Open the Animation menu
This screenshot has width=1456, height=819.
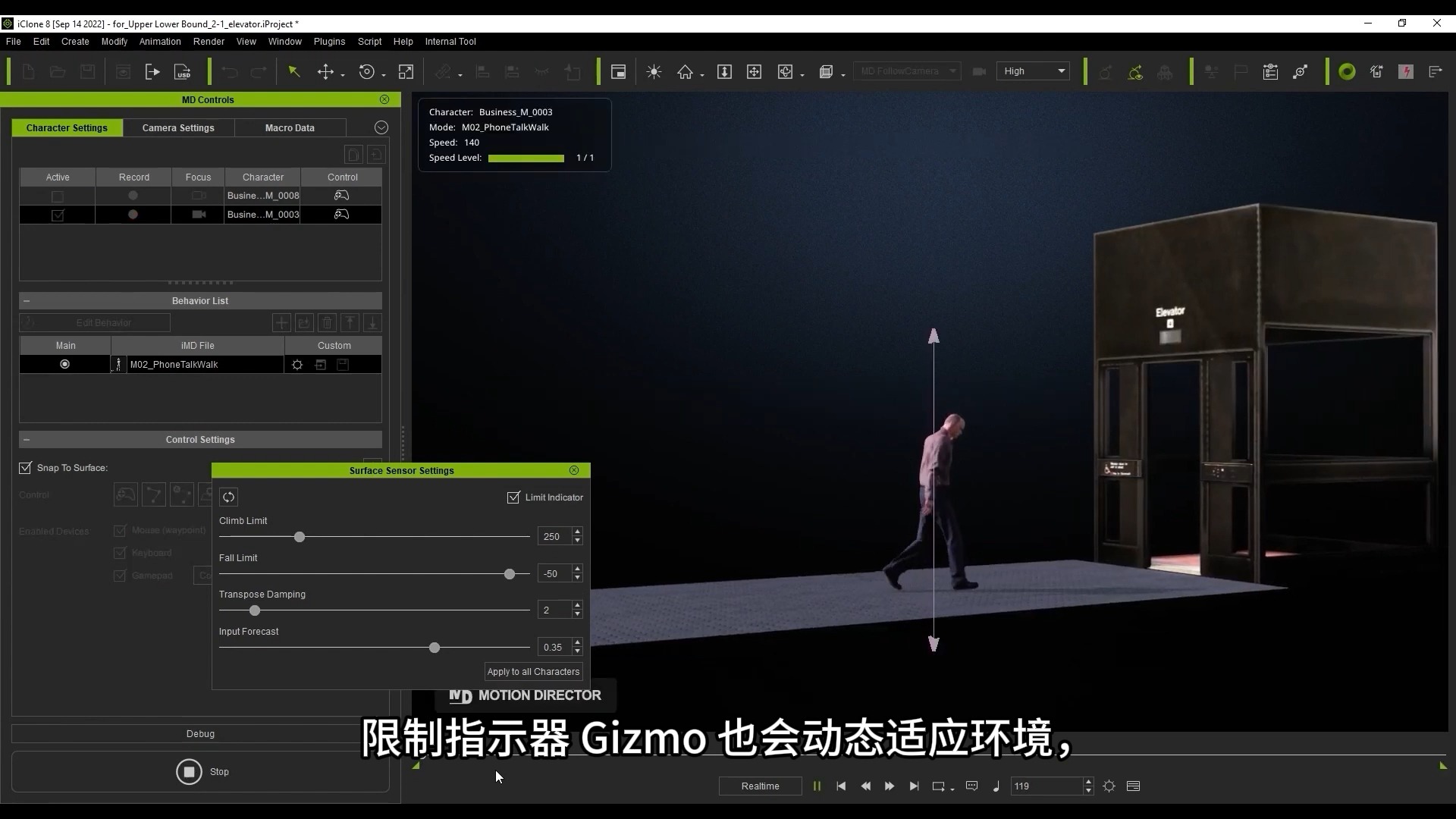click(160, 42)
